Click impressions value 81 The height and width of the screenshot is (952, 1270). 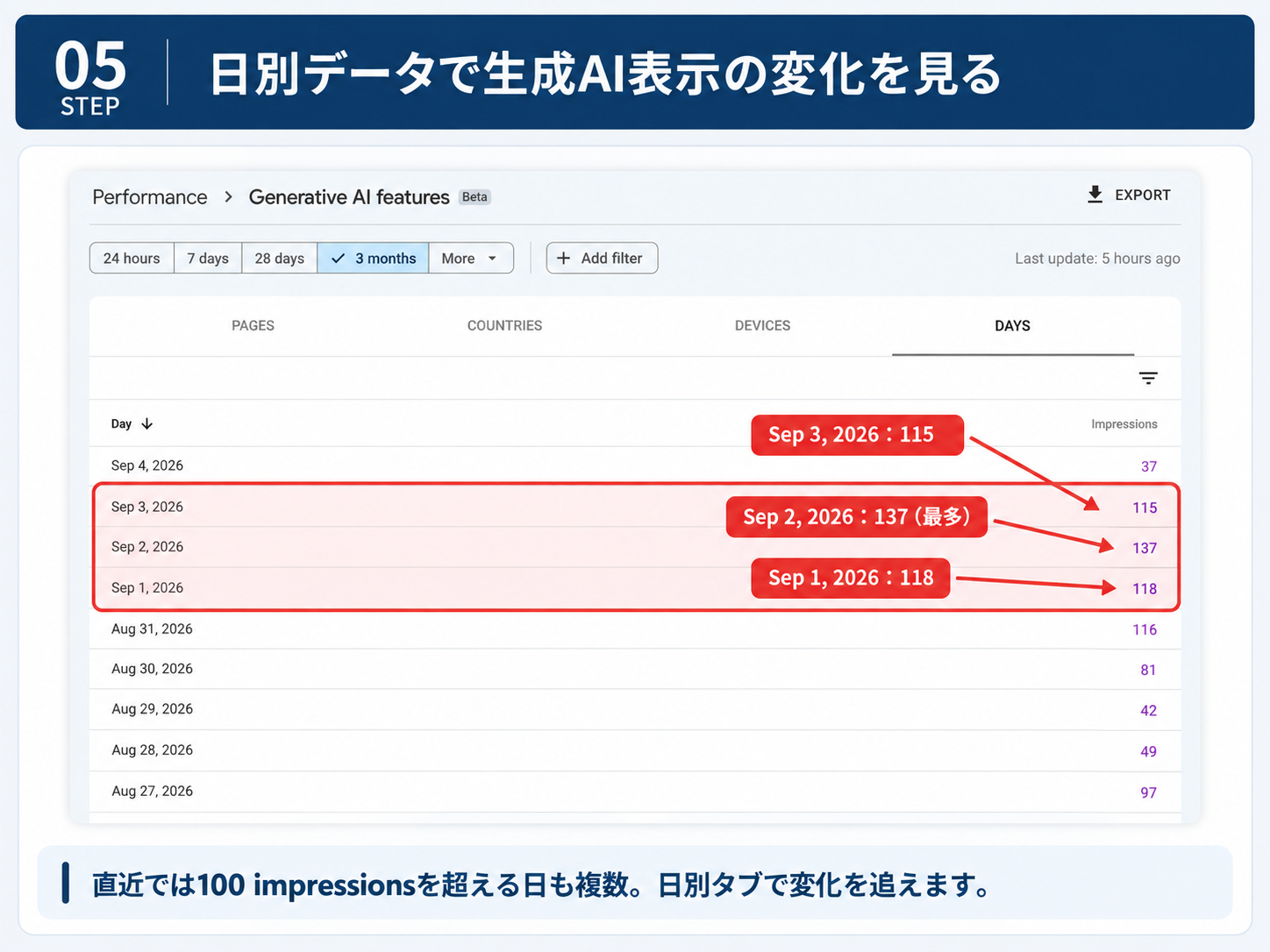point(1148,670)
